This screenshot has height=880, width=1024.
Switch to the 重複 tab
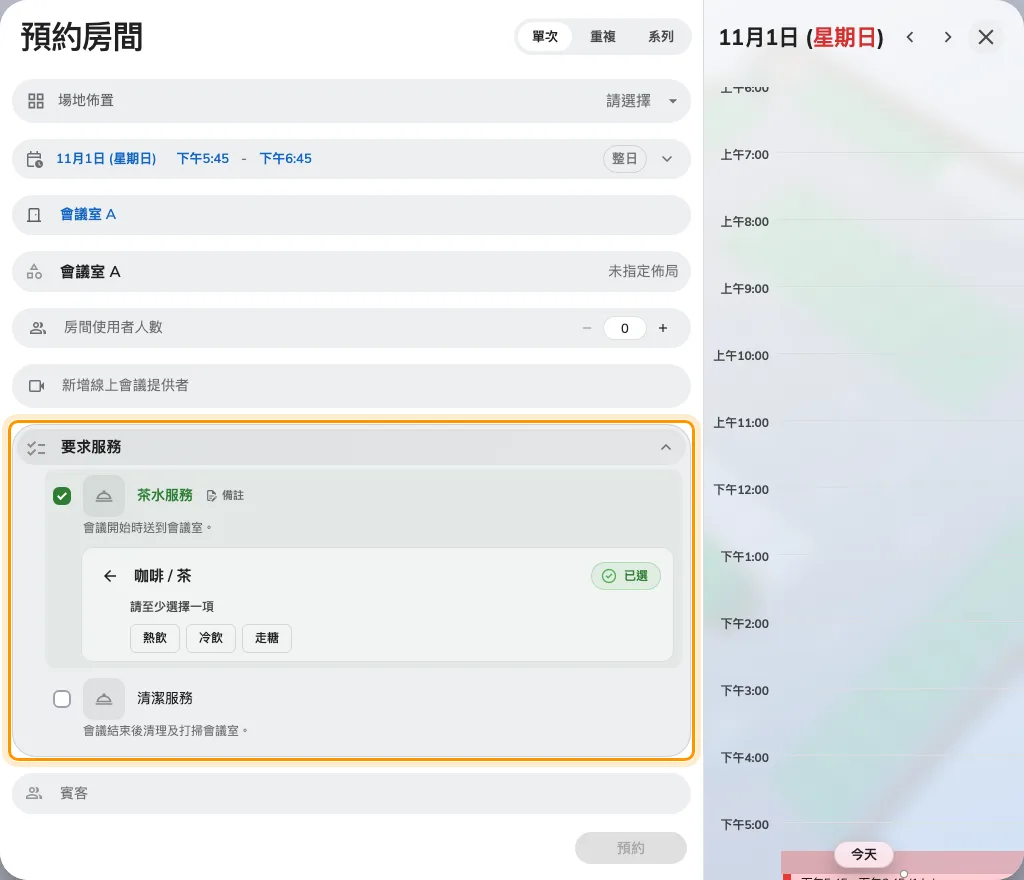pos(603,37)
